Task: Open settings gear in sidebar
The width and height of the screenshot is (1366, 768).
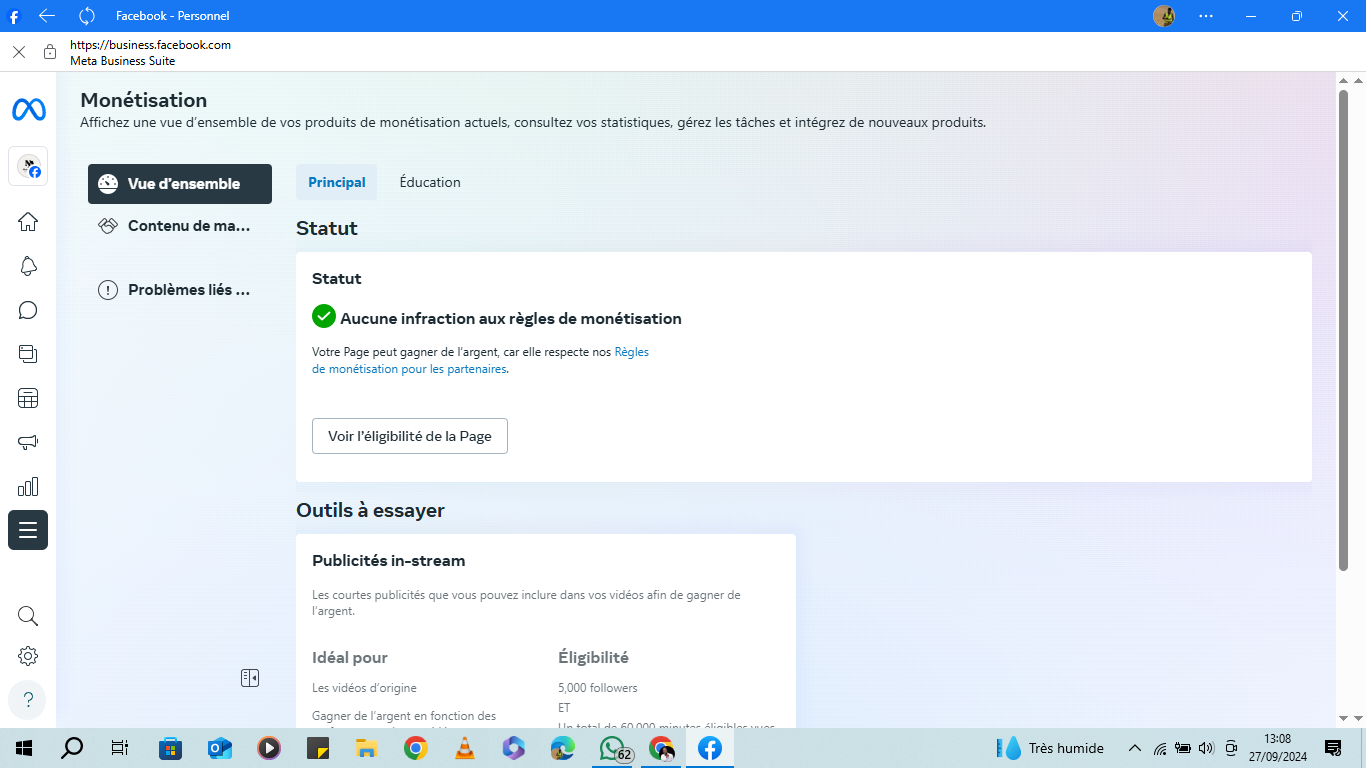Action: click(28, 656)
